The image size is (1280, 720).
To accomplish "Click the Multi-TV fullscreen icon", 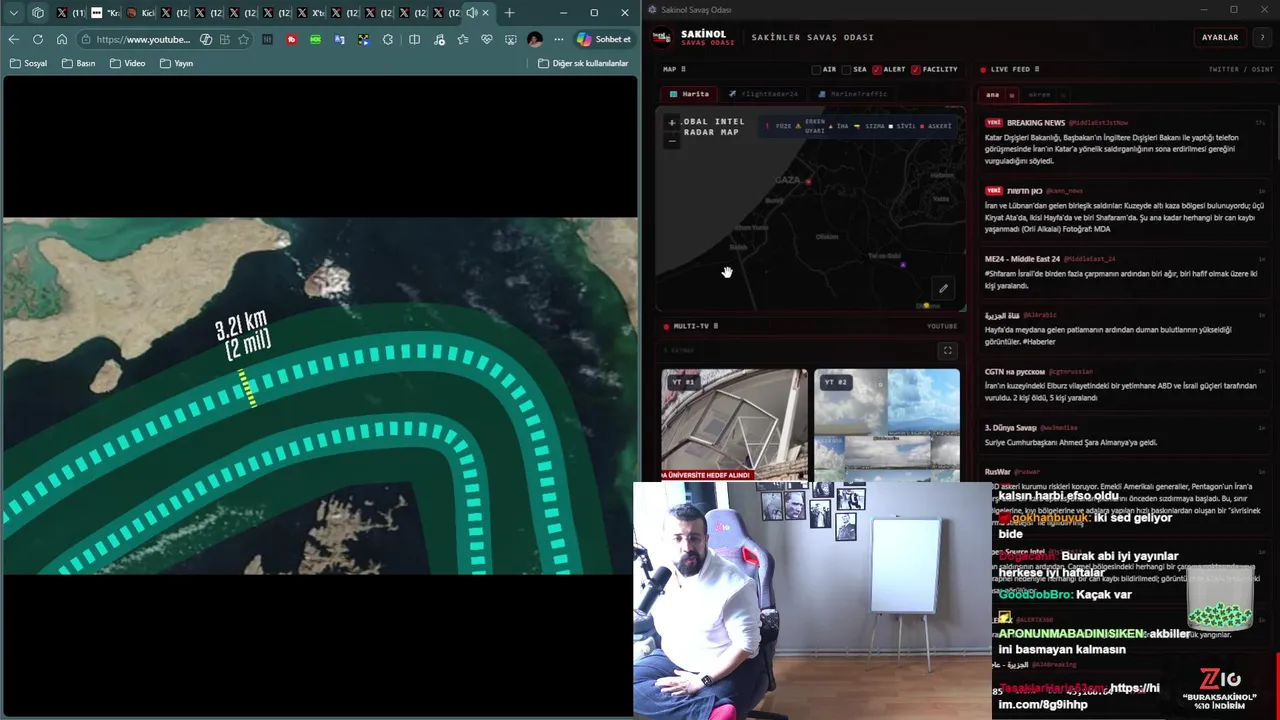I will [947, 350].
